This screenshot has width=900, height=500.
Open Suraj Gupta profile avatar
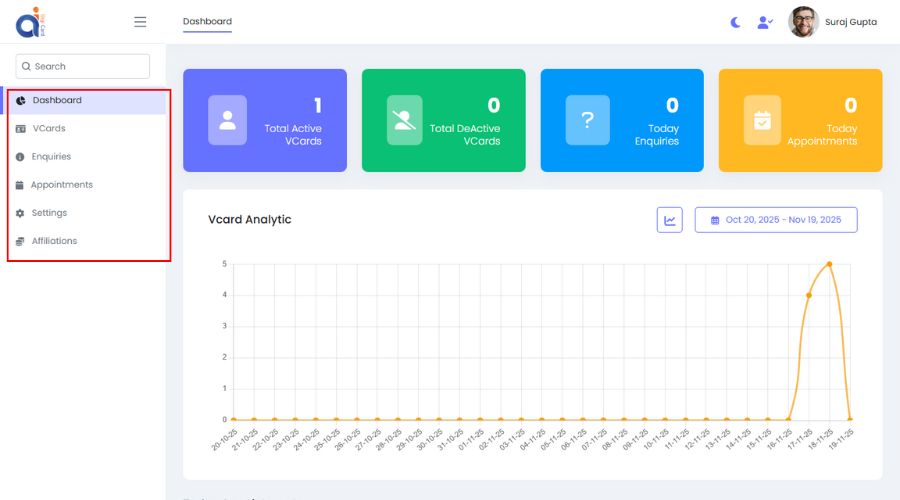(x=803, y=22)
